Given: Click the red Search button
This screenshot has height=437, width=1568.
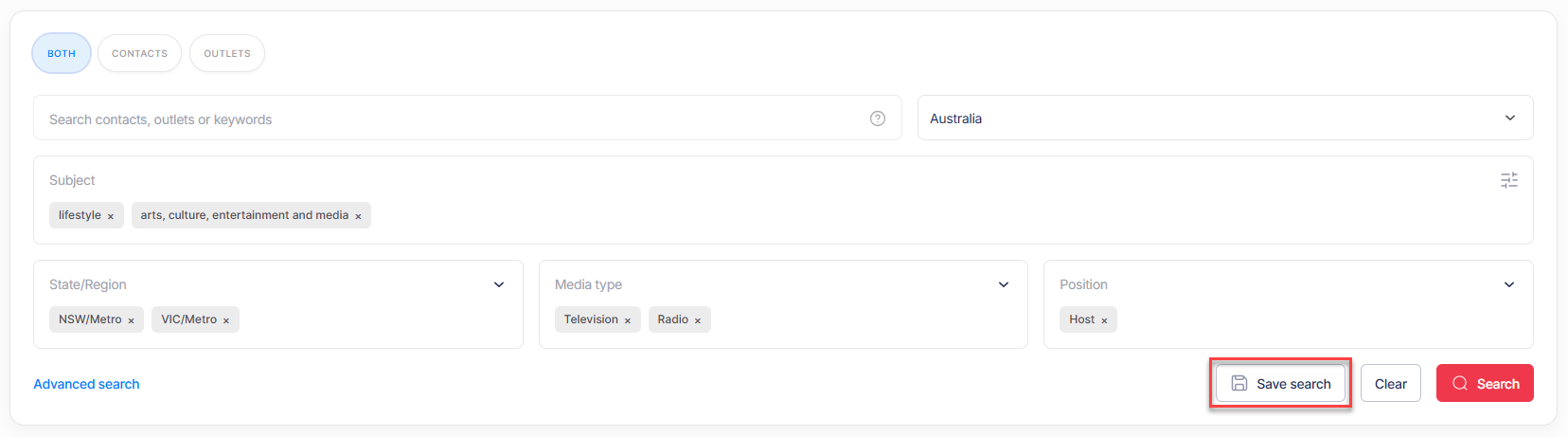Looking at the screenshot, I should pyautogui.click(x=1485, y=383).
